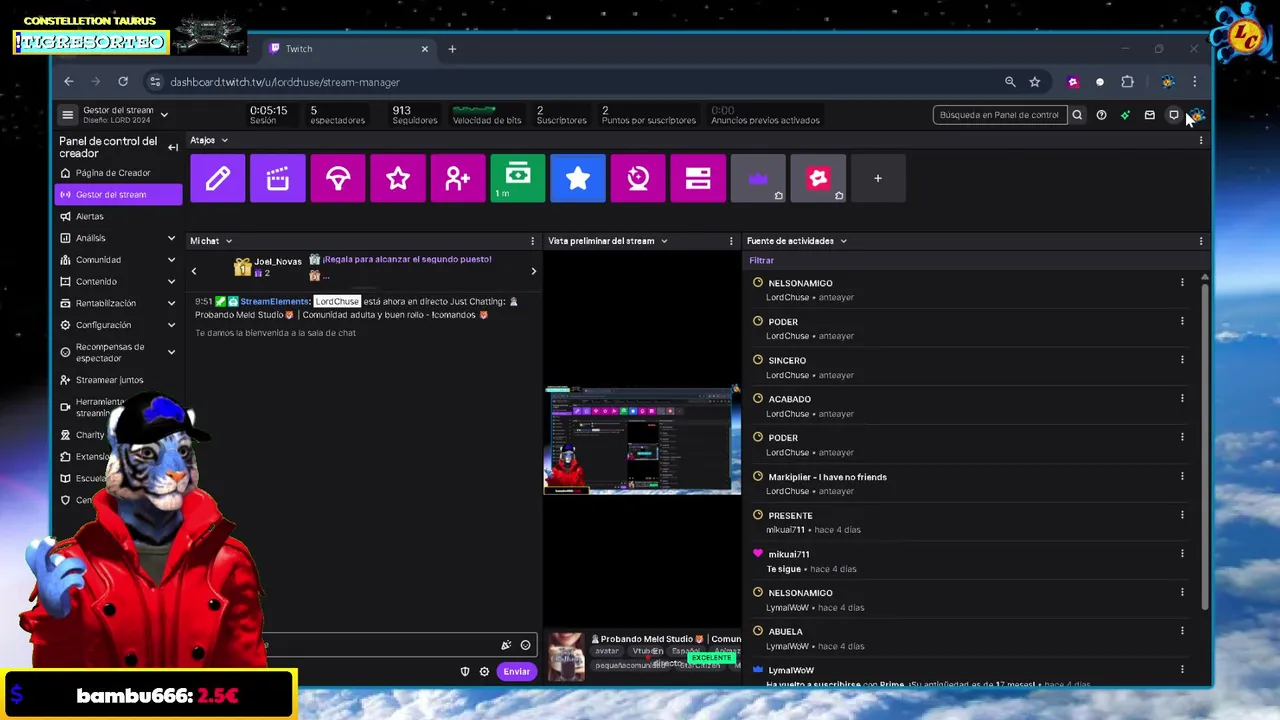Open the help question mark icon
This screenshot has height=720, width=1280.
[1101, 115]
